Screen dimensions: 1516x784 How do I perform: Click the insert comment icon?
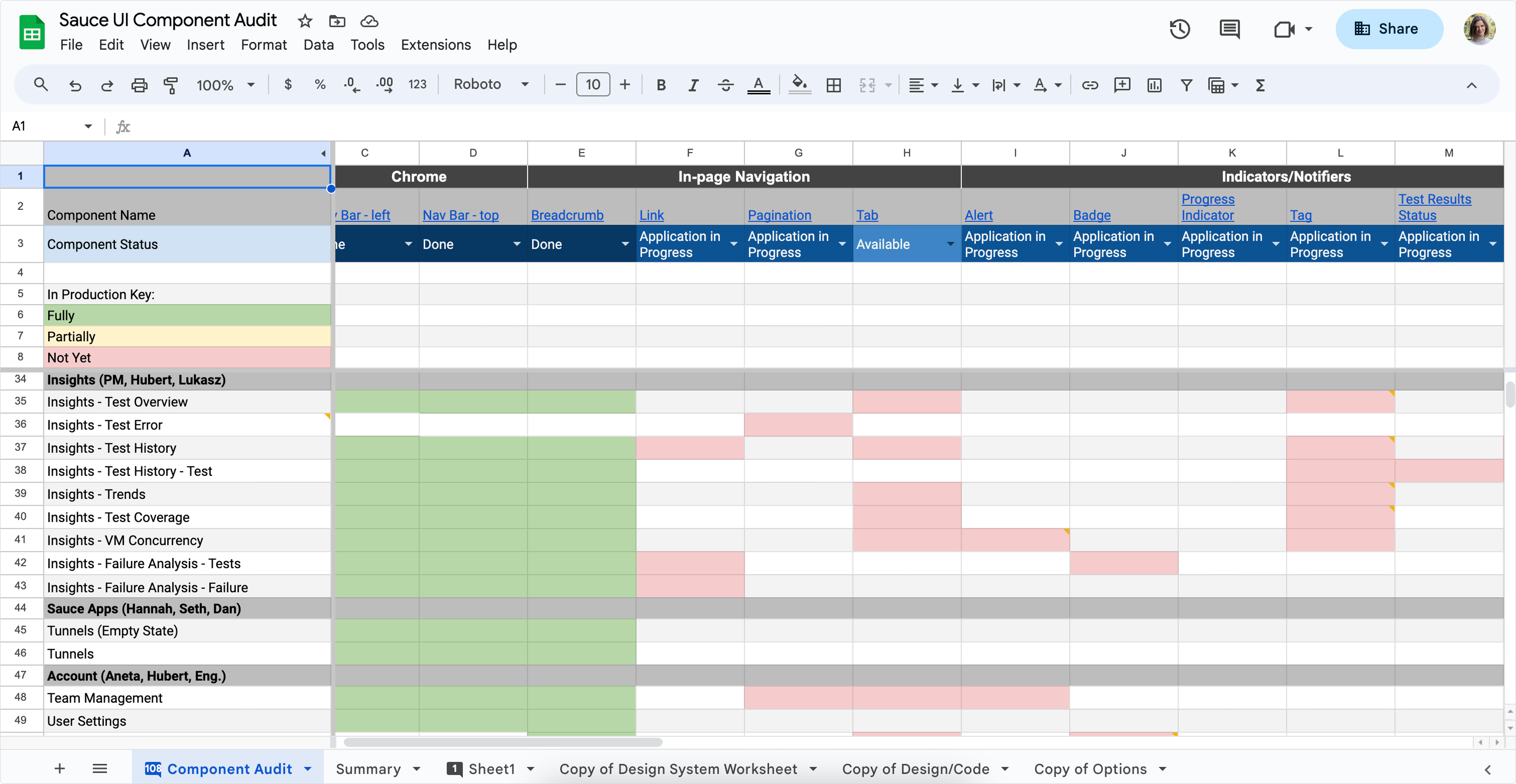pos(1122,85)
